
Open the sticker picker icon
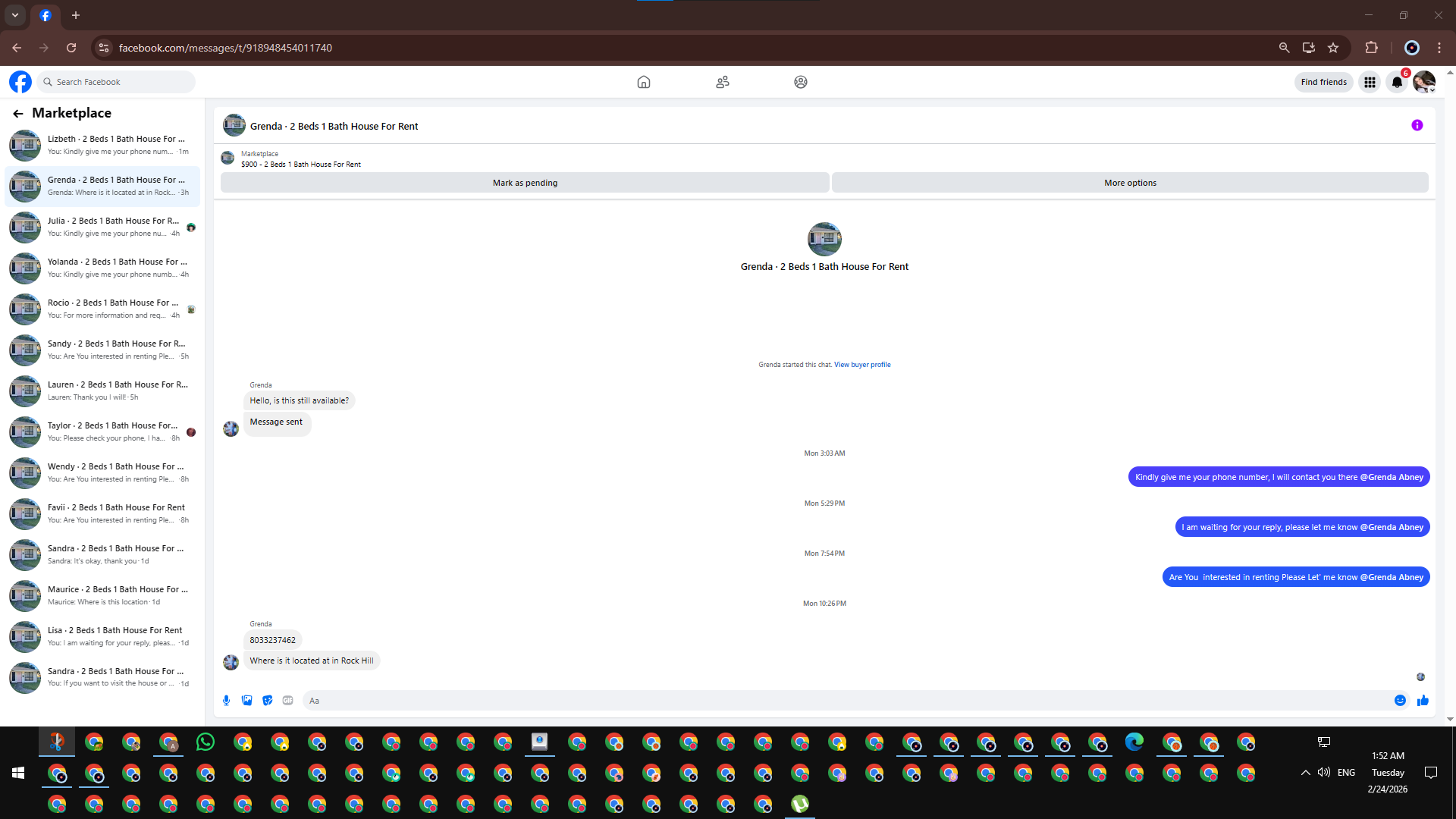(x=267, y=700)
